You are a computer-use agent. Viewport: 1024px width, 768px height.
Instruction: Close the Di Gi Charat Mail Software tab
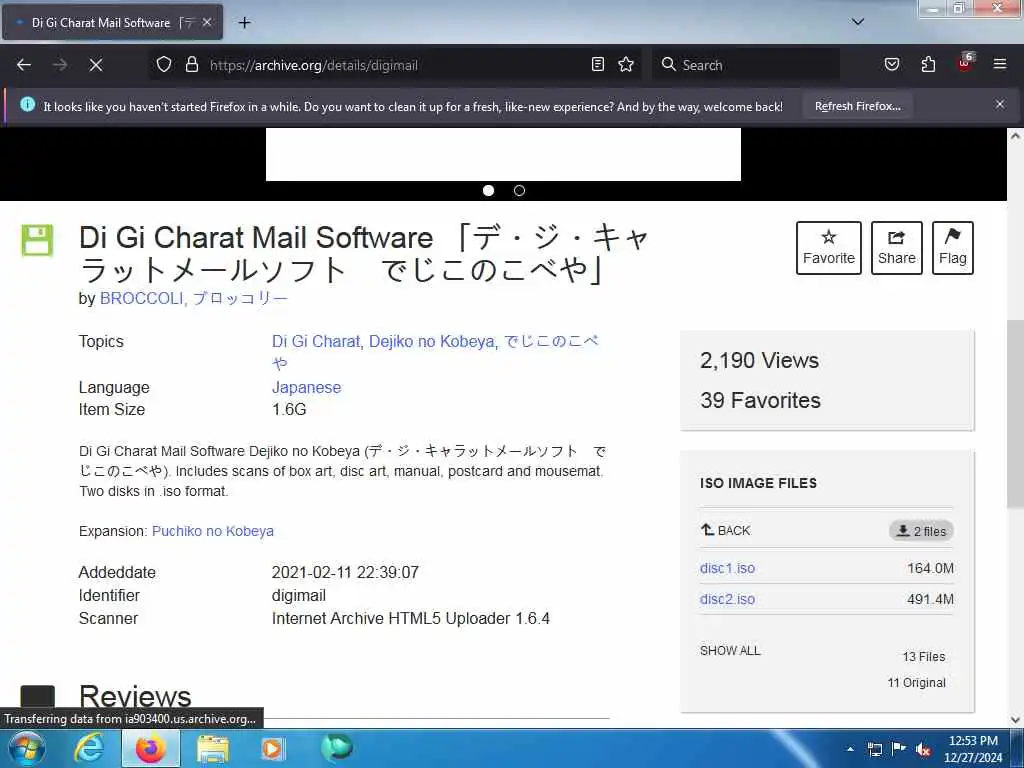click(x=206, y=22)
